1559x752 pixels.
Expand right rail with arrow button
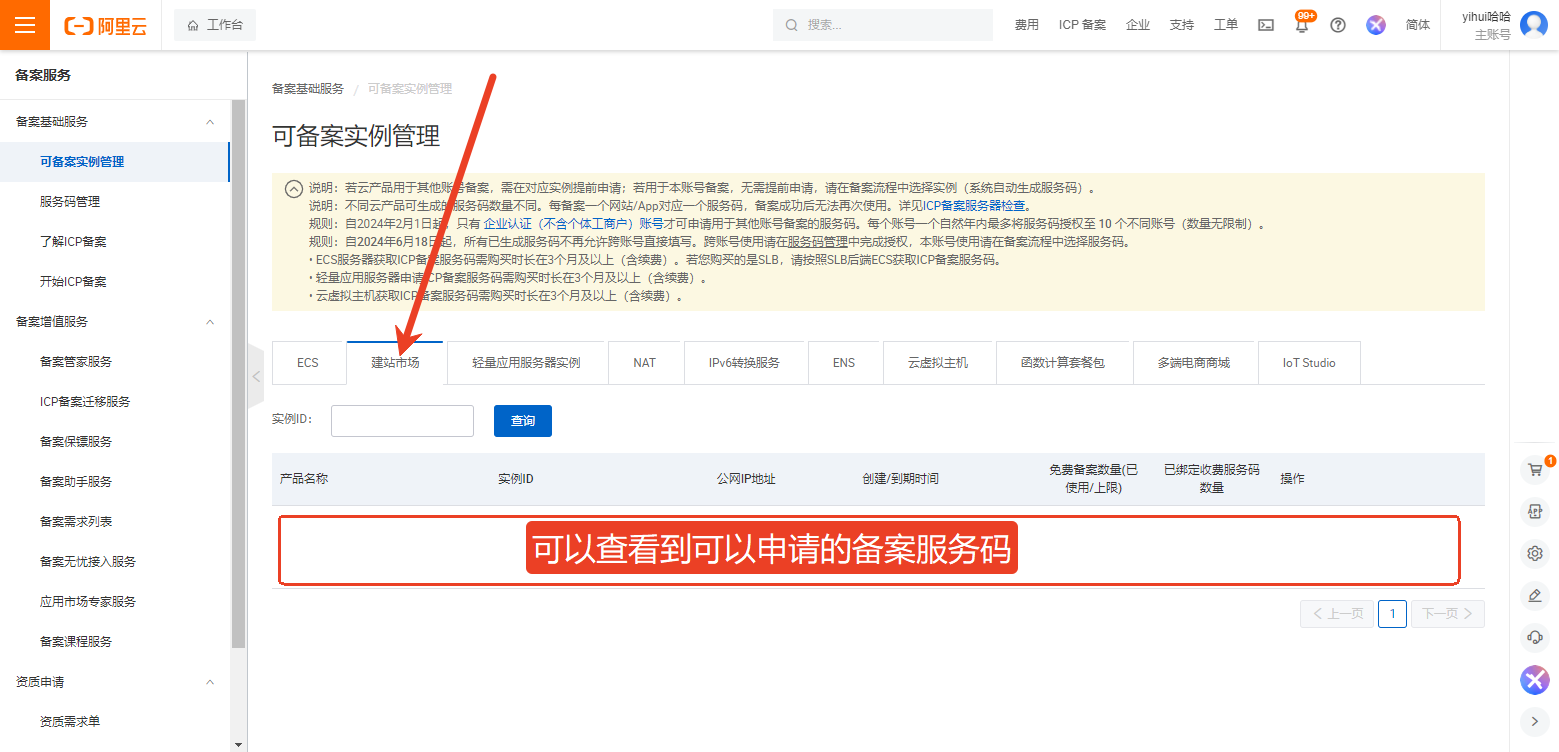pos(1534,720)
